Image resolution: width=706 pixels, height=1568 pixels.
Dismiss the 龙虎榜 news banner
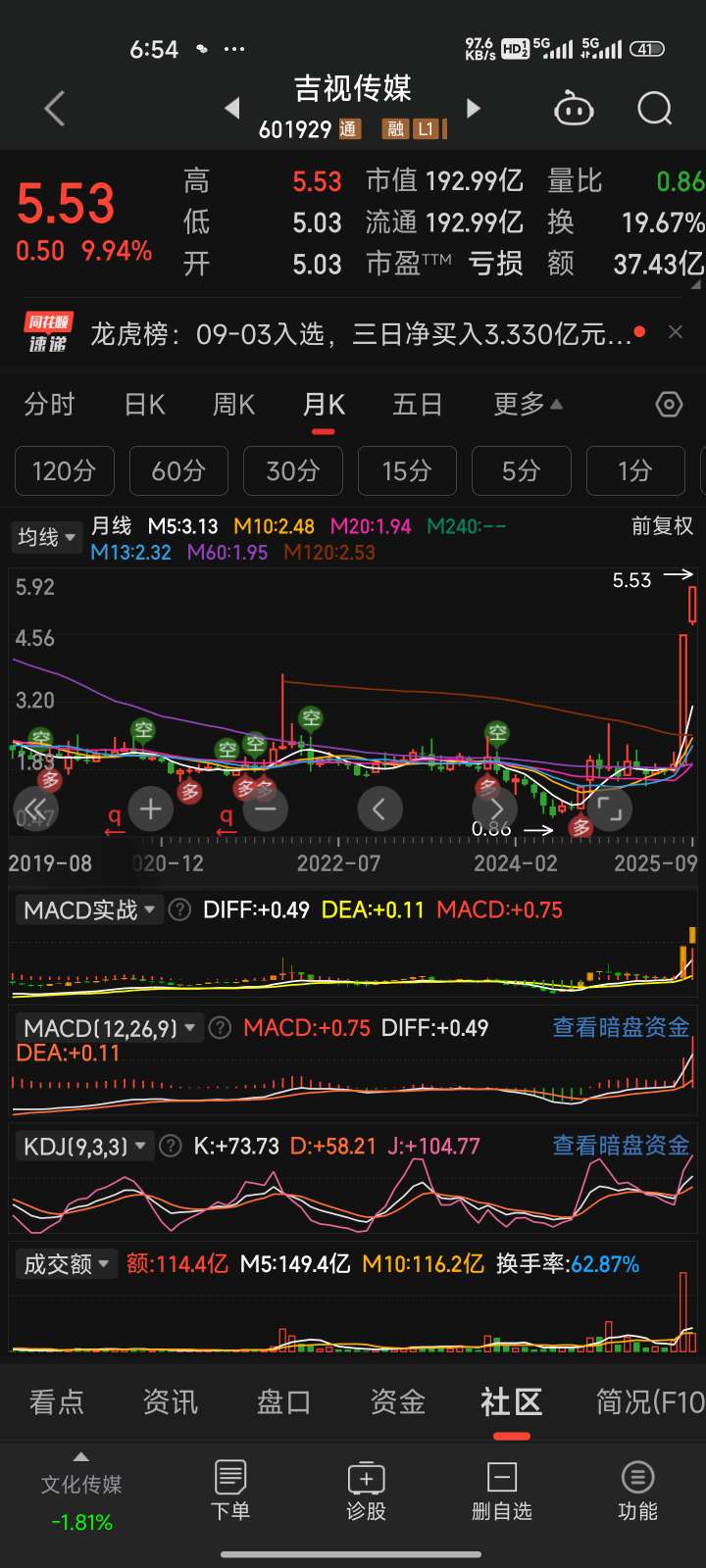676,332
